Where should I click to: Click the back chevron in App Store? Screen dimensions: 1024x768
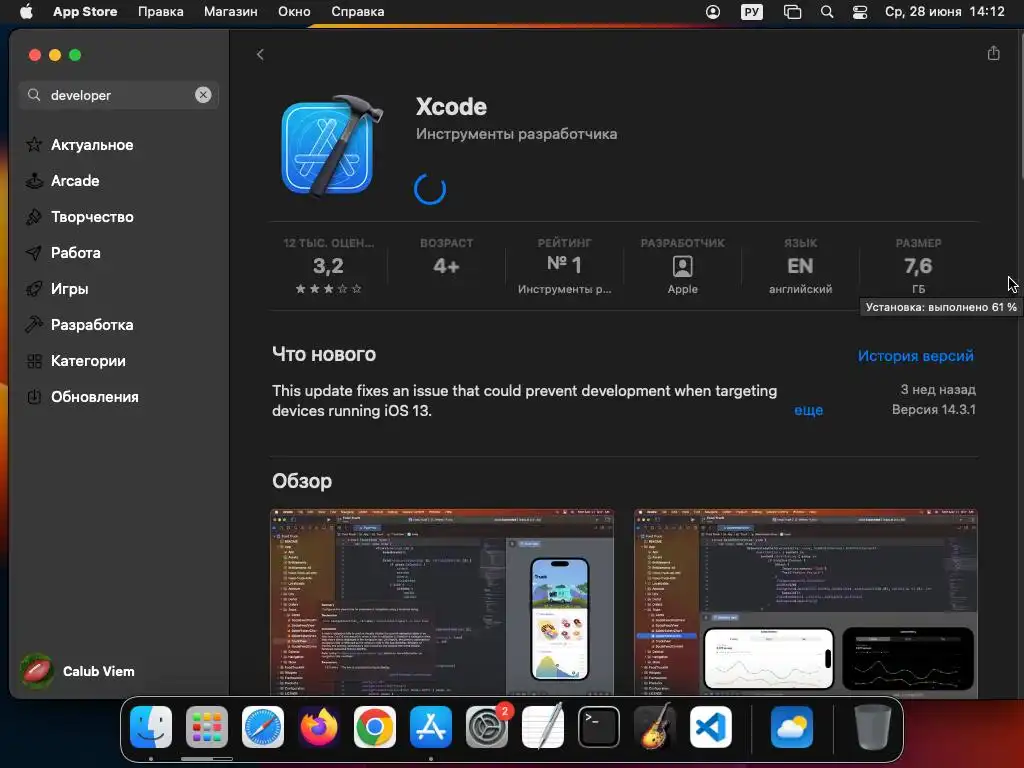click(260, 54)
